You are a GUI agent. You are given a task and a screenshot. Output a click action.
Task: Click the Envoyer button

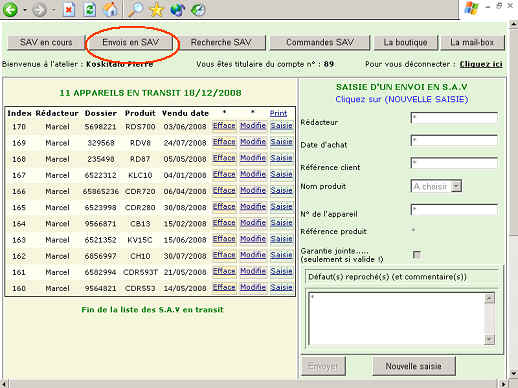323,366
